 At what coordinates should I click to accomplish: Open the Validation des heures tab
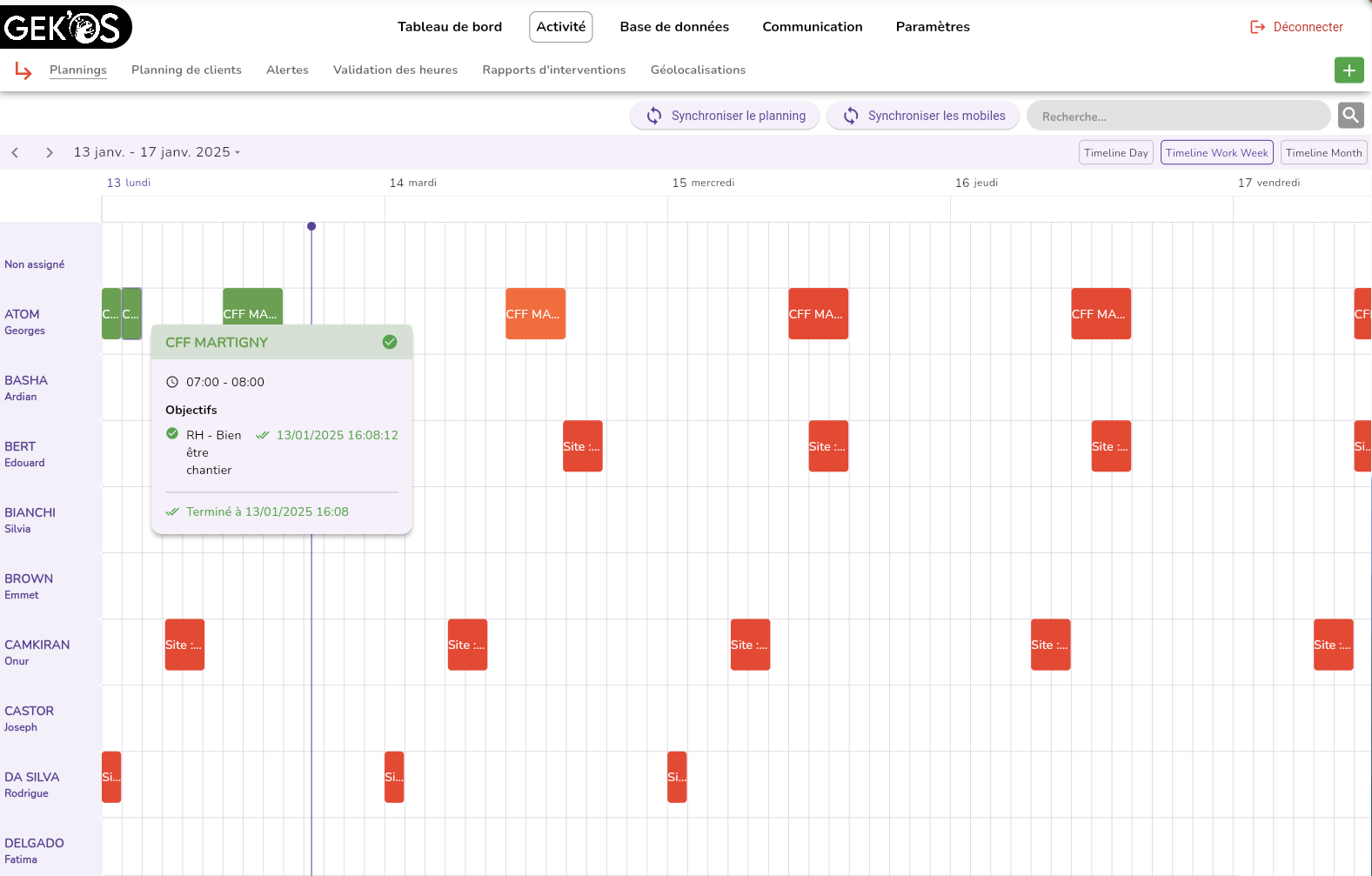pyautogui.click(x=395, y=70)
